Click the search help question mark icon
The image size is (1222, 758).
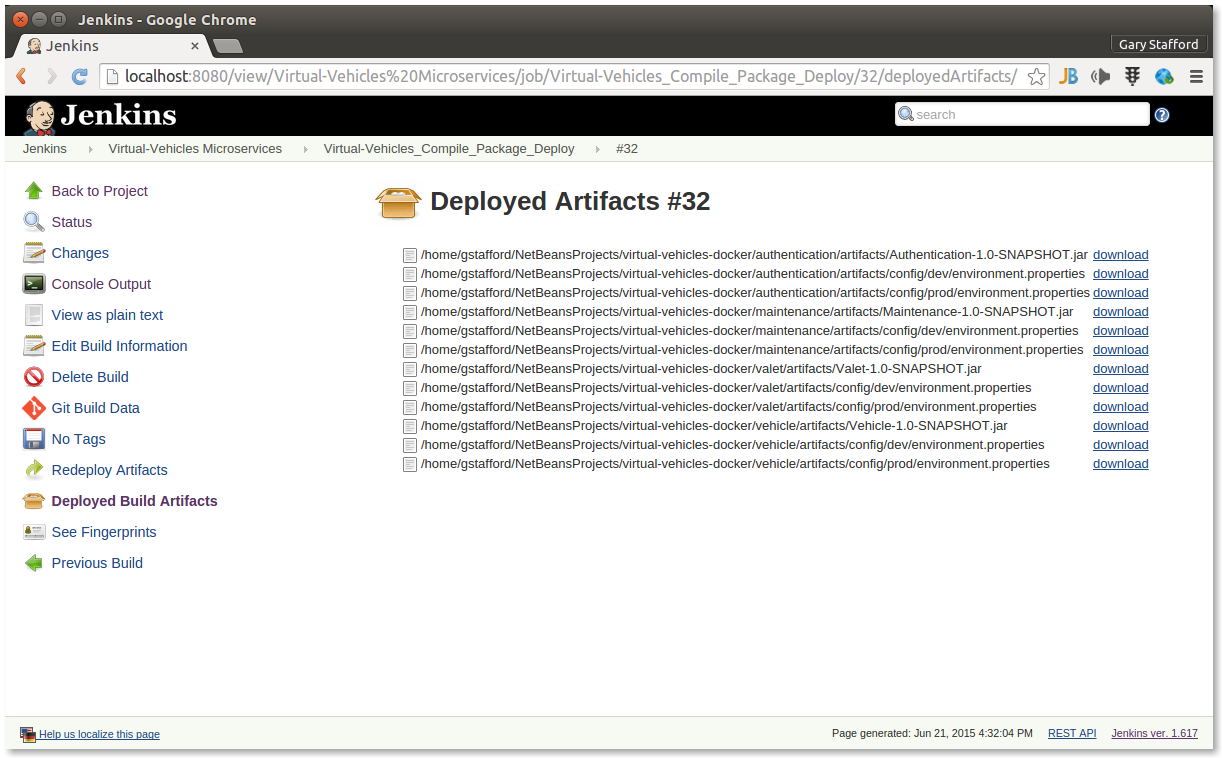(x=1162, y=115)
